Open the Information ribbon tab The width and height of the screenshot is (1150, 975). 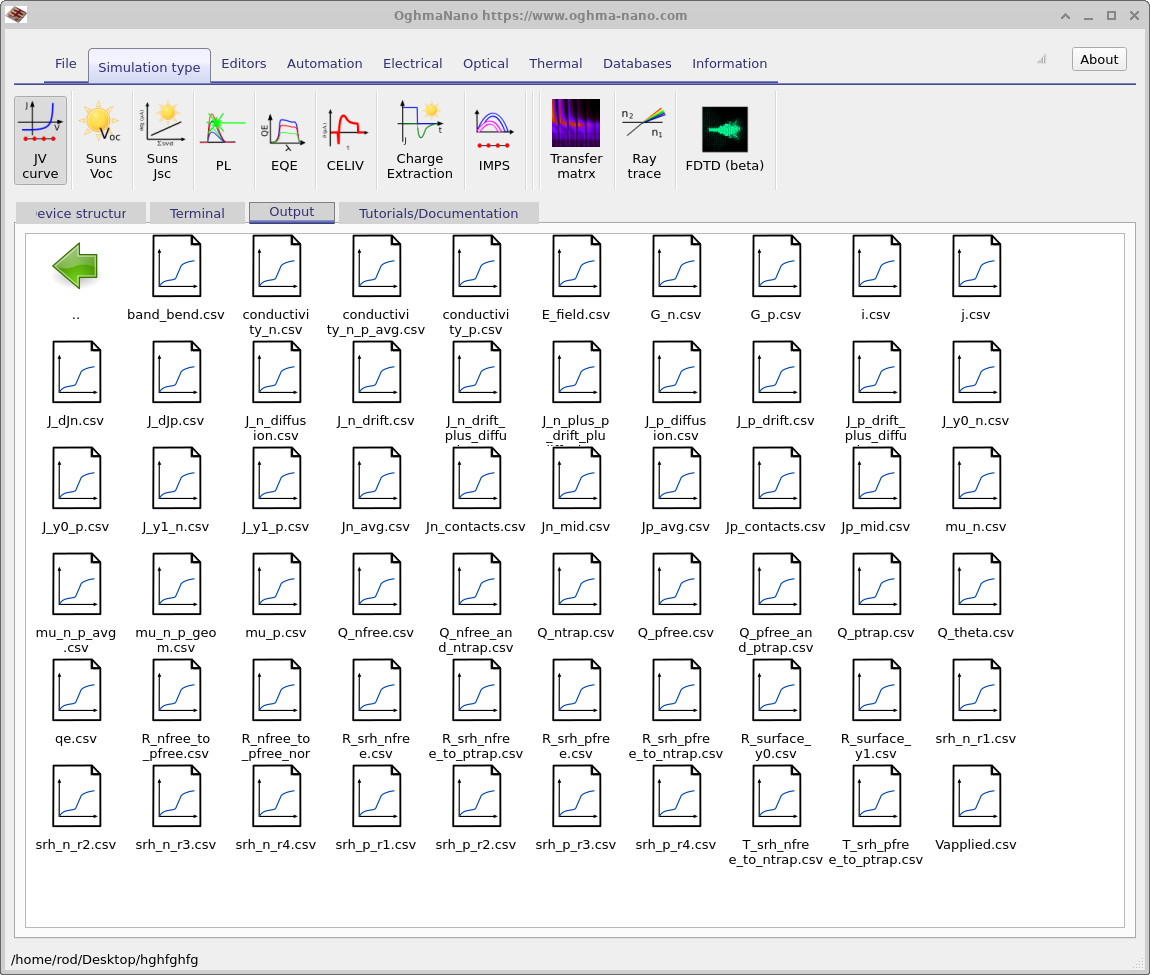(x=729, y=63)
